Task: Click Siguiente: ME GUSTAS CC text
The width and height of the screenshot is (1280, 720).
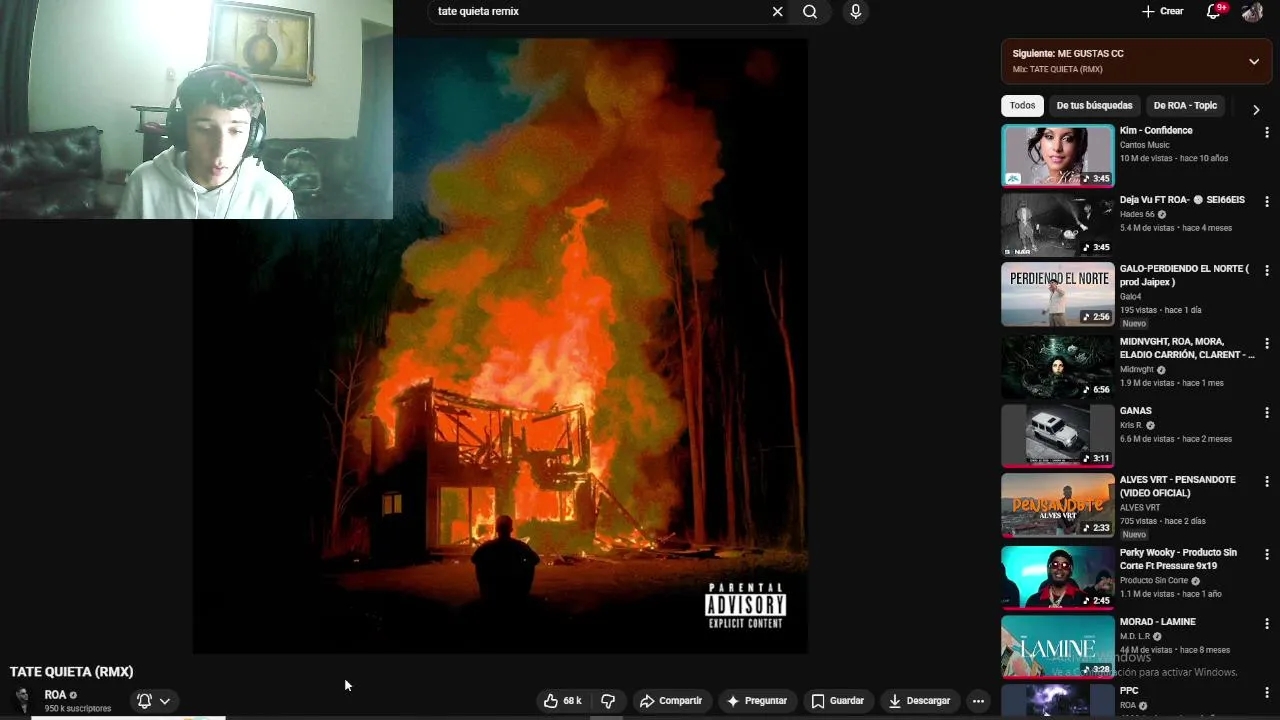Action: coord(1067,54)
